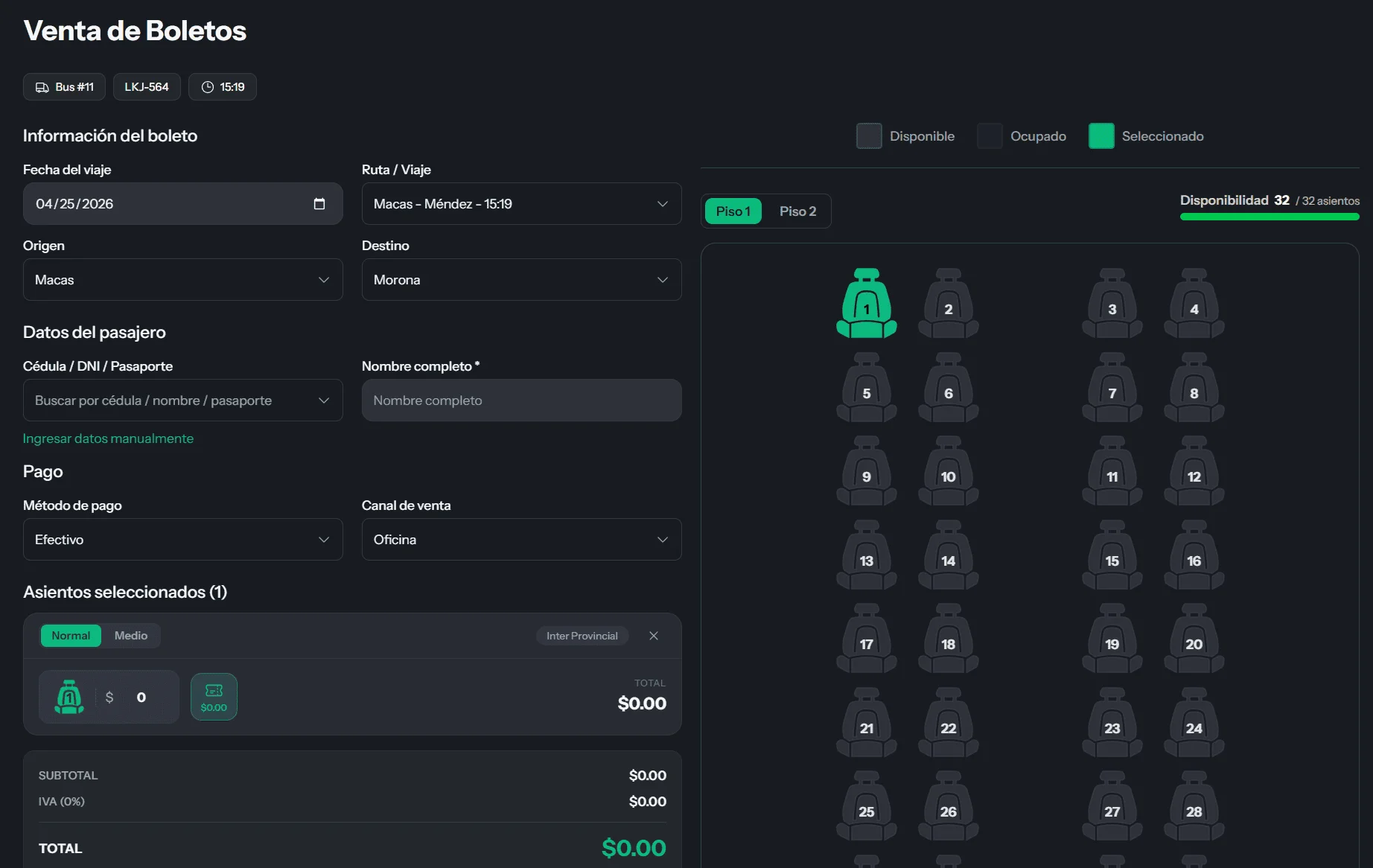Deselect the green seat number 1

[866, 303]
